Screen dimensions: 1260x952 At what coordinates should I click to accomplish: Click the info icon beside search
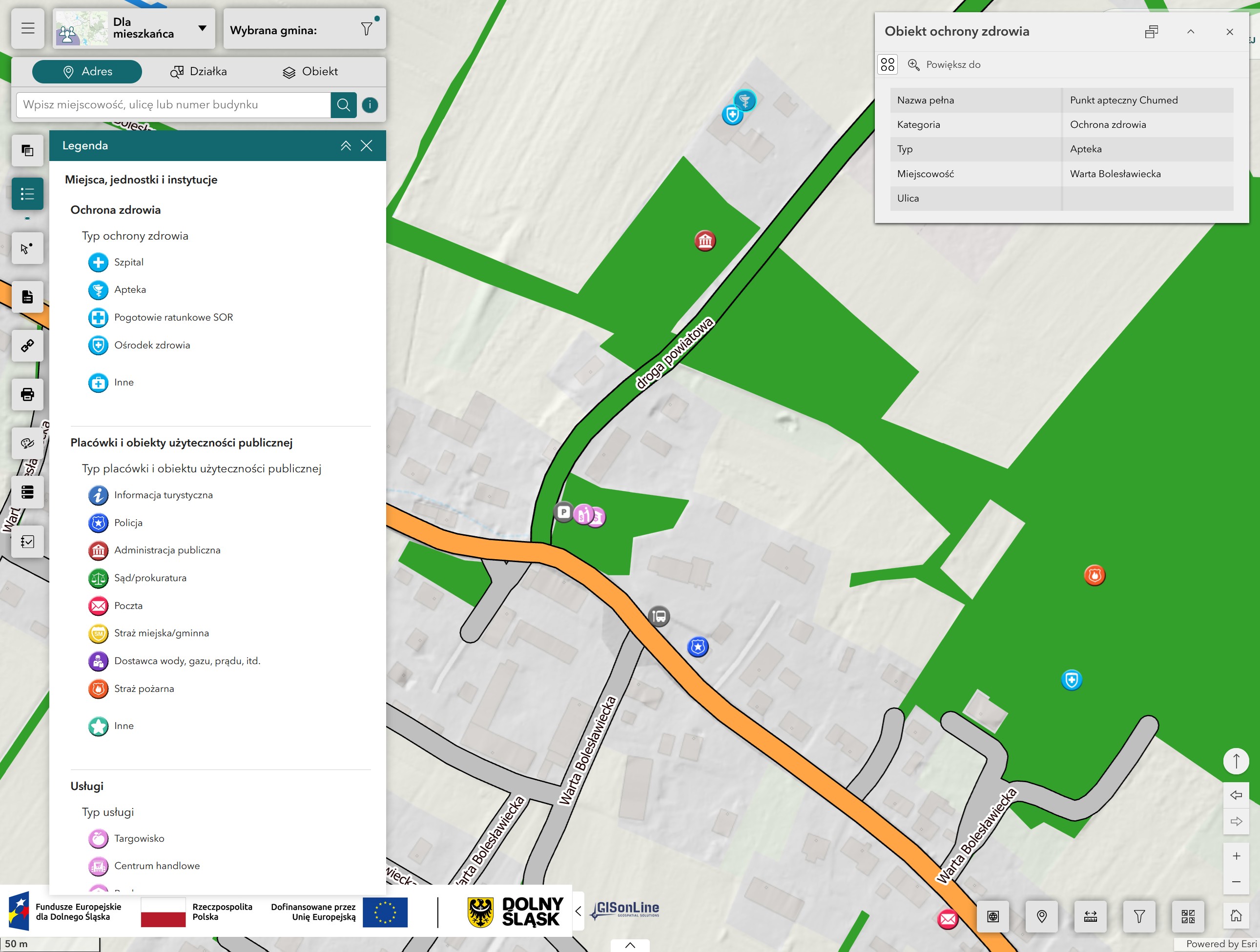(370, 105)
